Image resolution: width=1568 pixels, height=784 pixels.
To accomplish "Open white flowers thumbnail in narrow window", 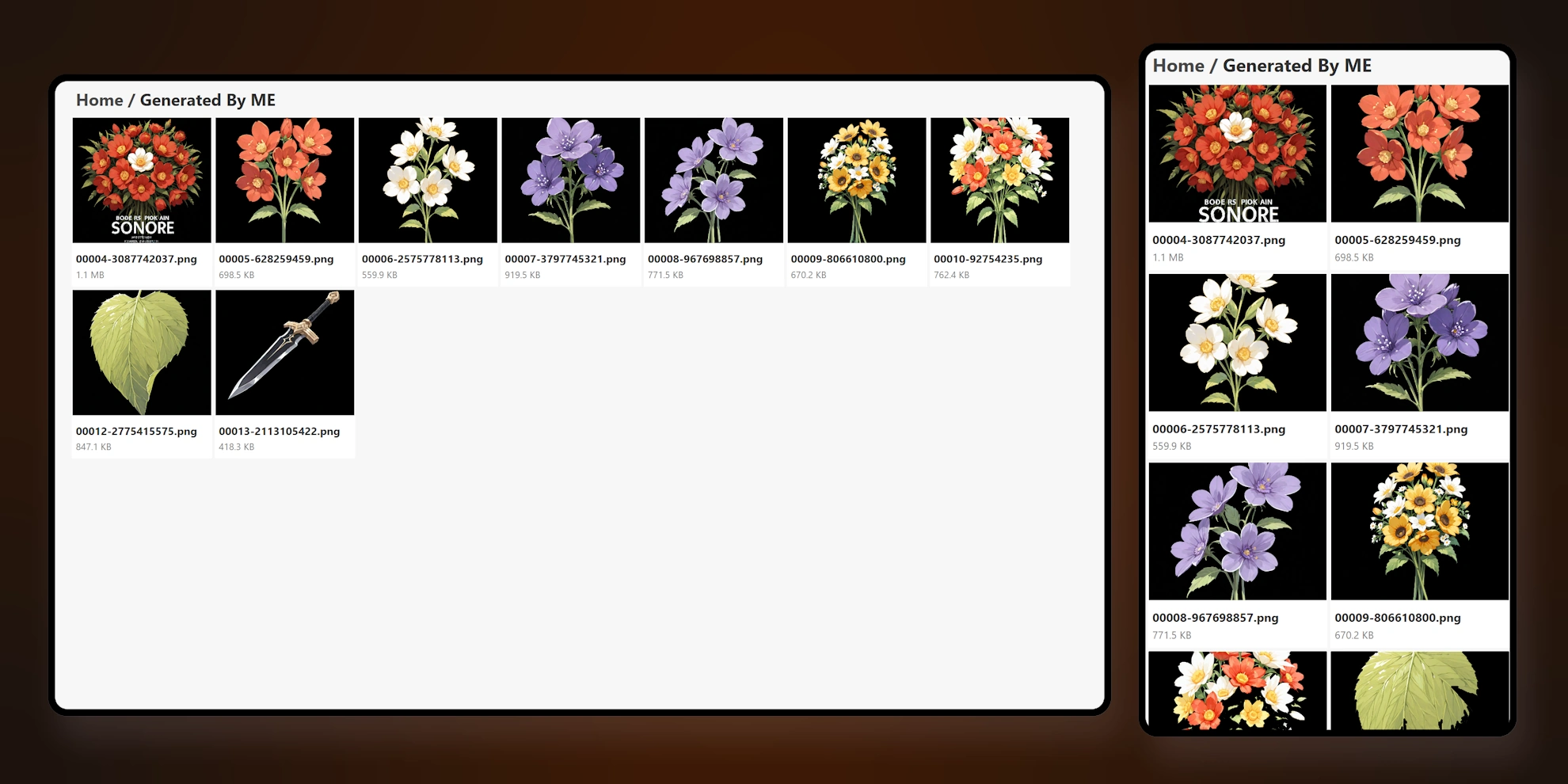I will click(x=1238, y=343).
